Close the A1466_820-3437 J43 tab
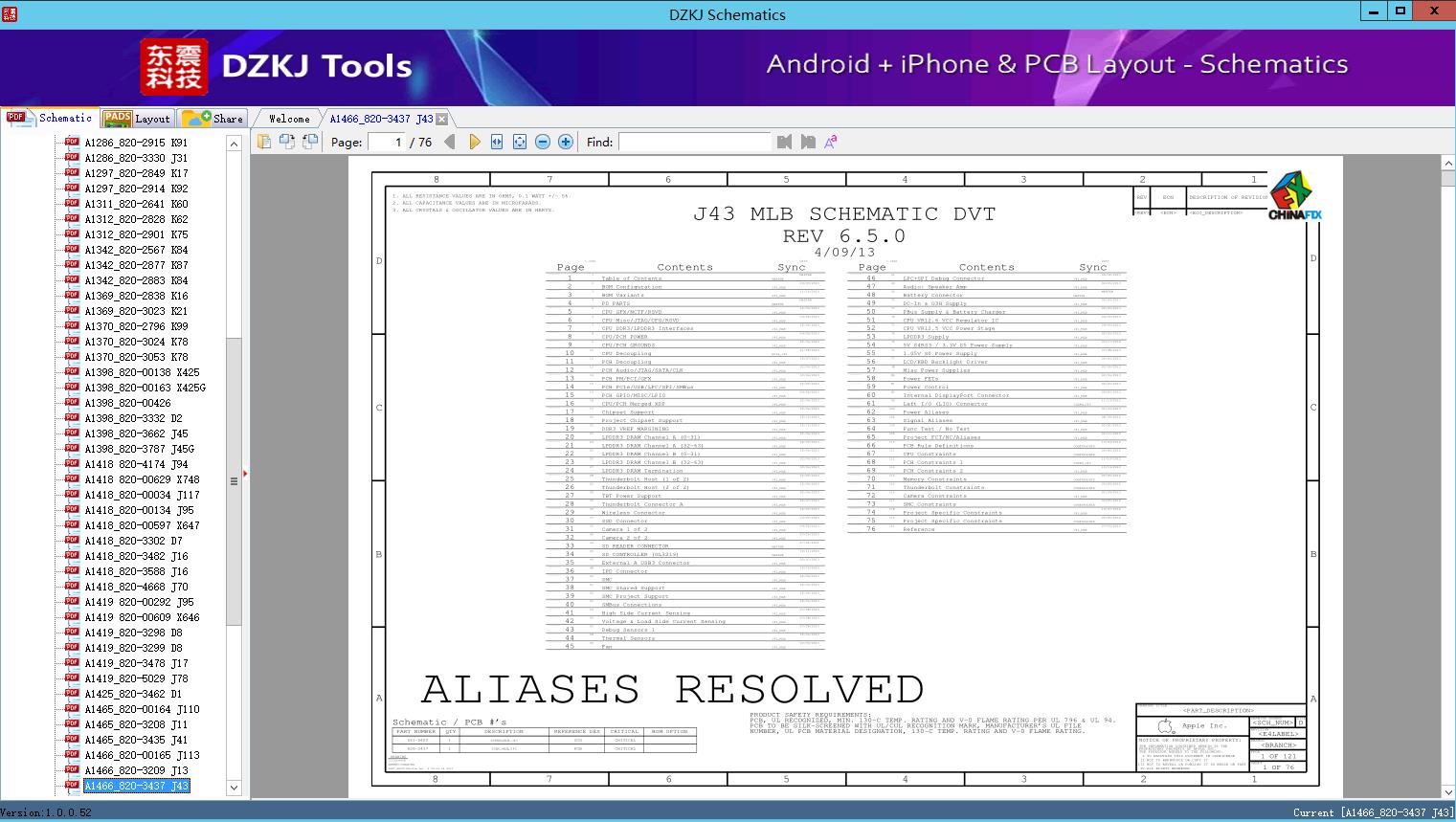Viewport: 1456px width, 822px height. coord(442,120)
